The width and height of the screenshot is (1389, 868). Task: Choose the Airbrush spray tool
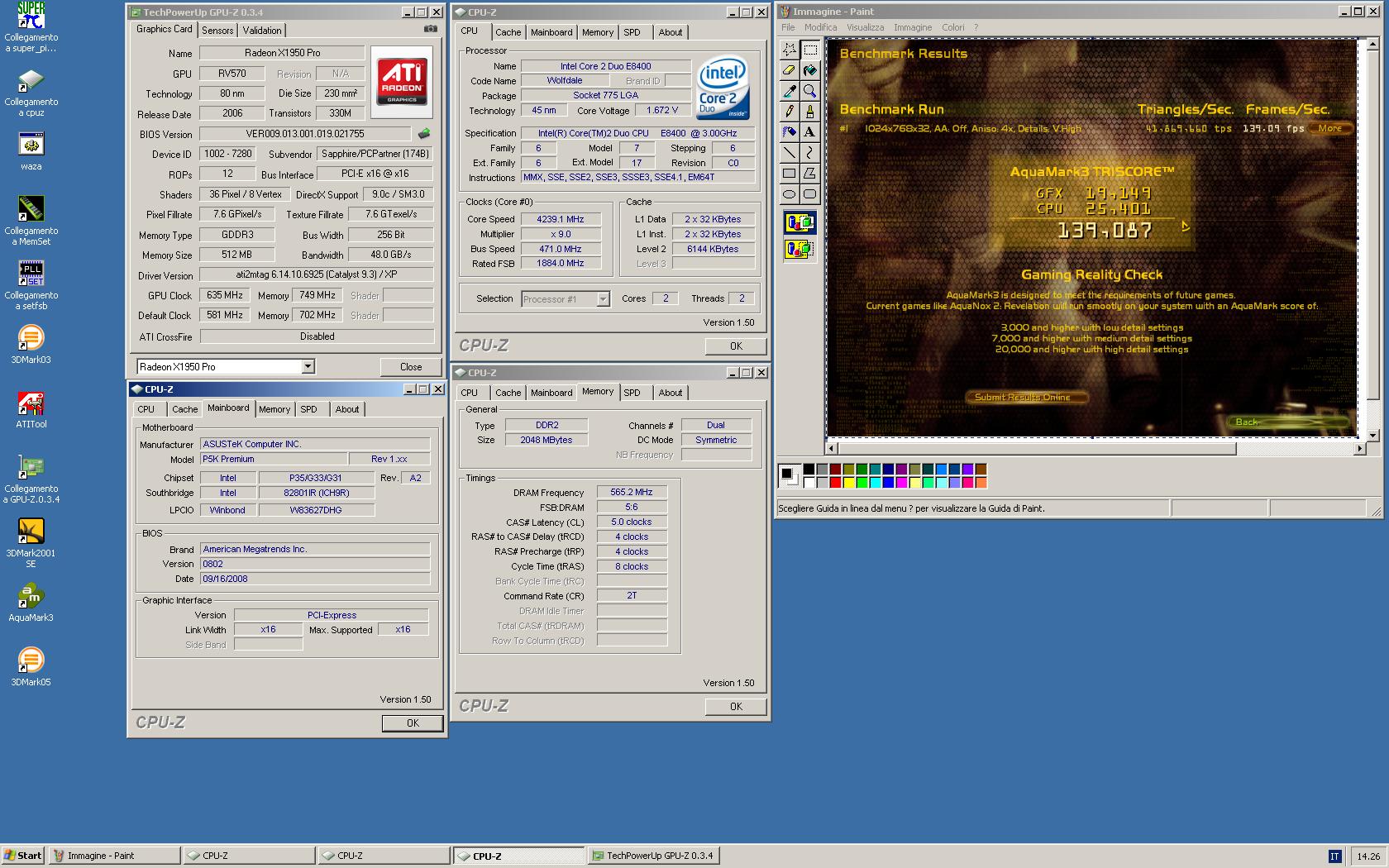click(x=790, y=132)
